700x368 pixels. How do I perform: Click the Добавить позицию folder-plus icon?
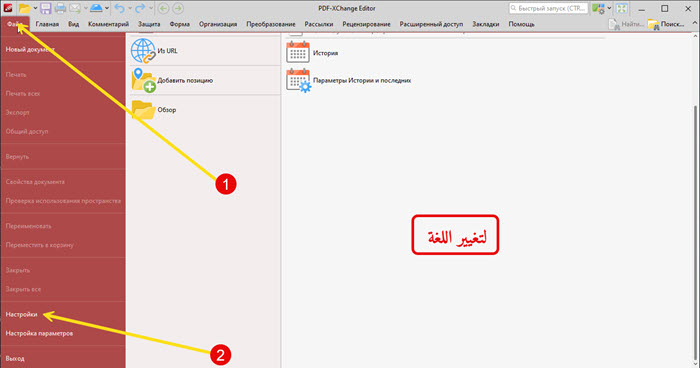pyautogui.click(x=143, y=80)
